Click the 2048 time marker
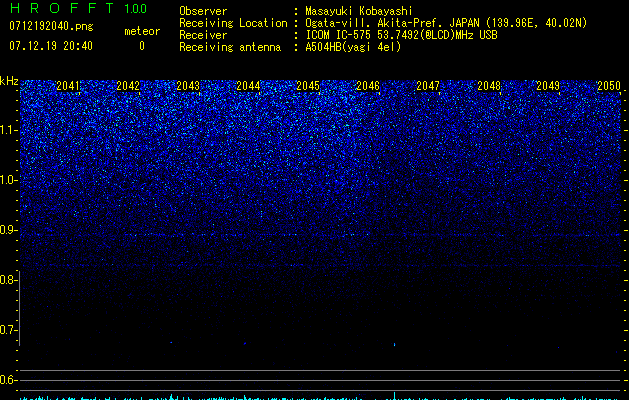The image size is (629, 400). [x=489, y=86]
